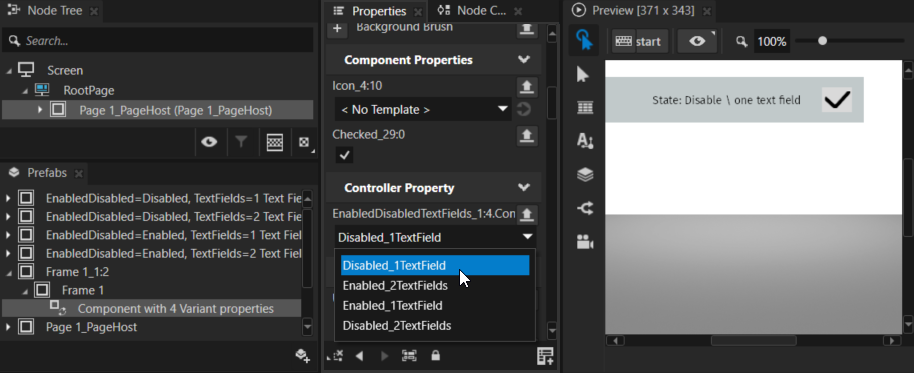Click the back arrow in Properties bottom bar
This screenshot has width=914, height=373.
(x=360, y=356)
